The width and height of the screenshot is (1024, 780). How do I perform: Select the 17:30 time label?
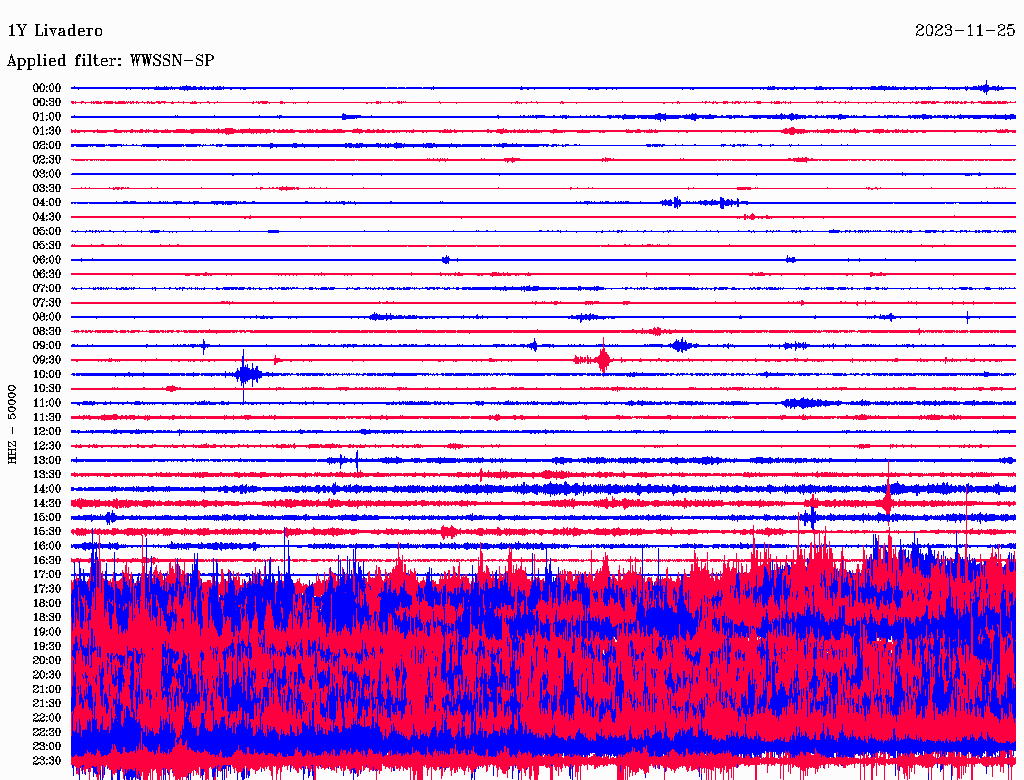(x=46, y=589)
